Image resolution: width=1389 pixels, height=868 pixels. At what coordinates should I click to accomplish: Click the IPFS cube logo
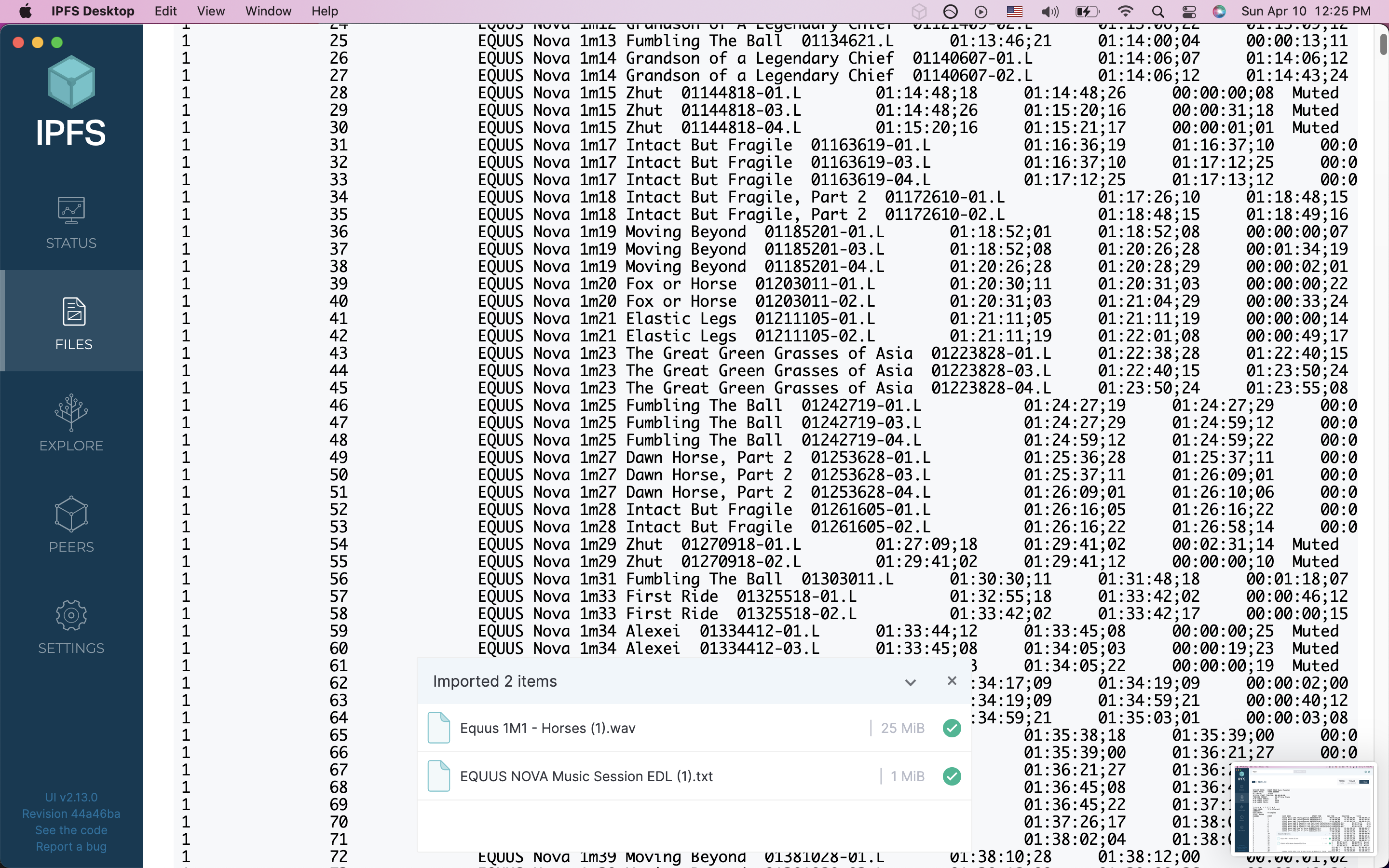point(71,82)
